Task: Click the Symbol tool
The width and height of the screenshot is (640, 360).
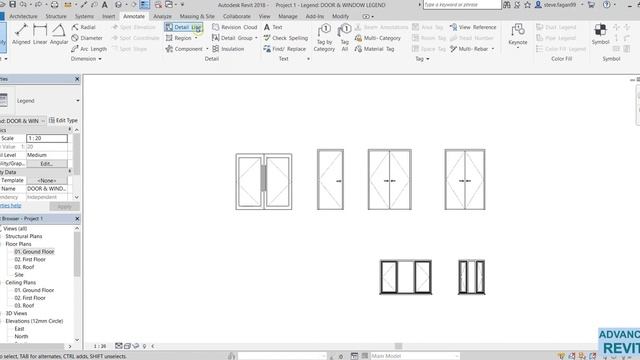Action: 600,34
